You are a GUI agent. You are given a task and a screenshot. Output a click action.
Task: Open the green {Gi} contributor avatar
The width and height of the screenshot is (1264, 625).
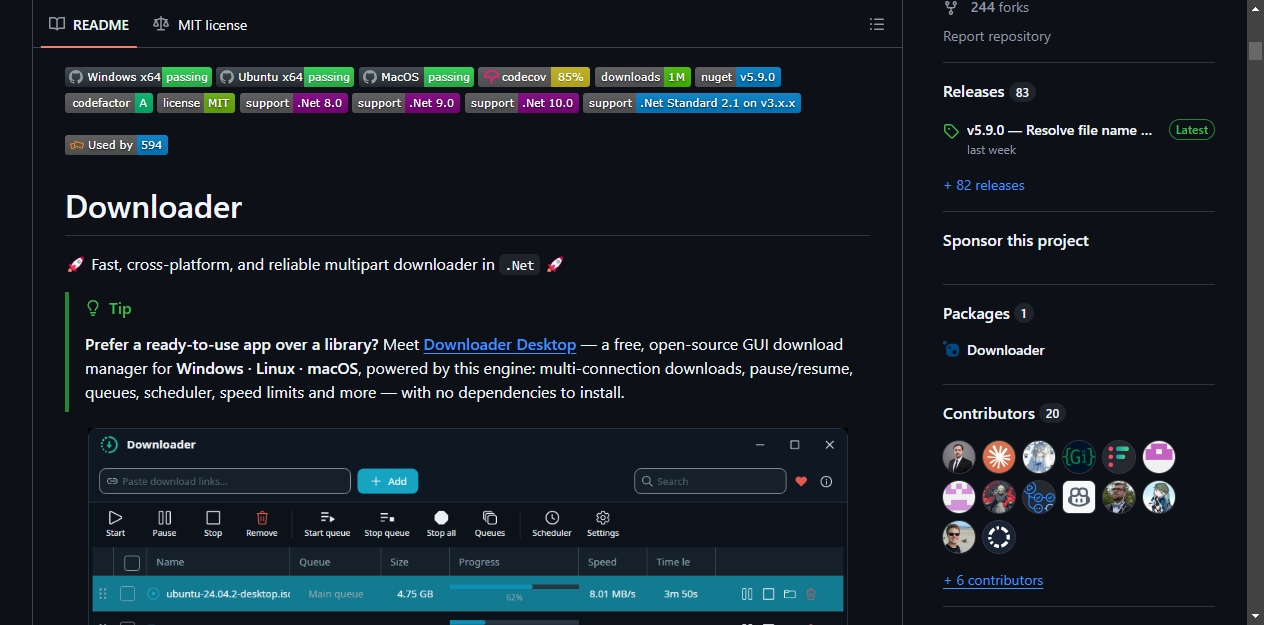(x=1079, y=457)
